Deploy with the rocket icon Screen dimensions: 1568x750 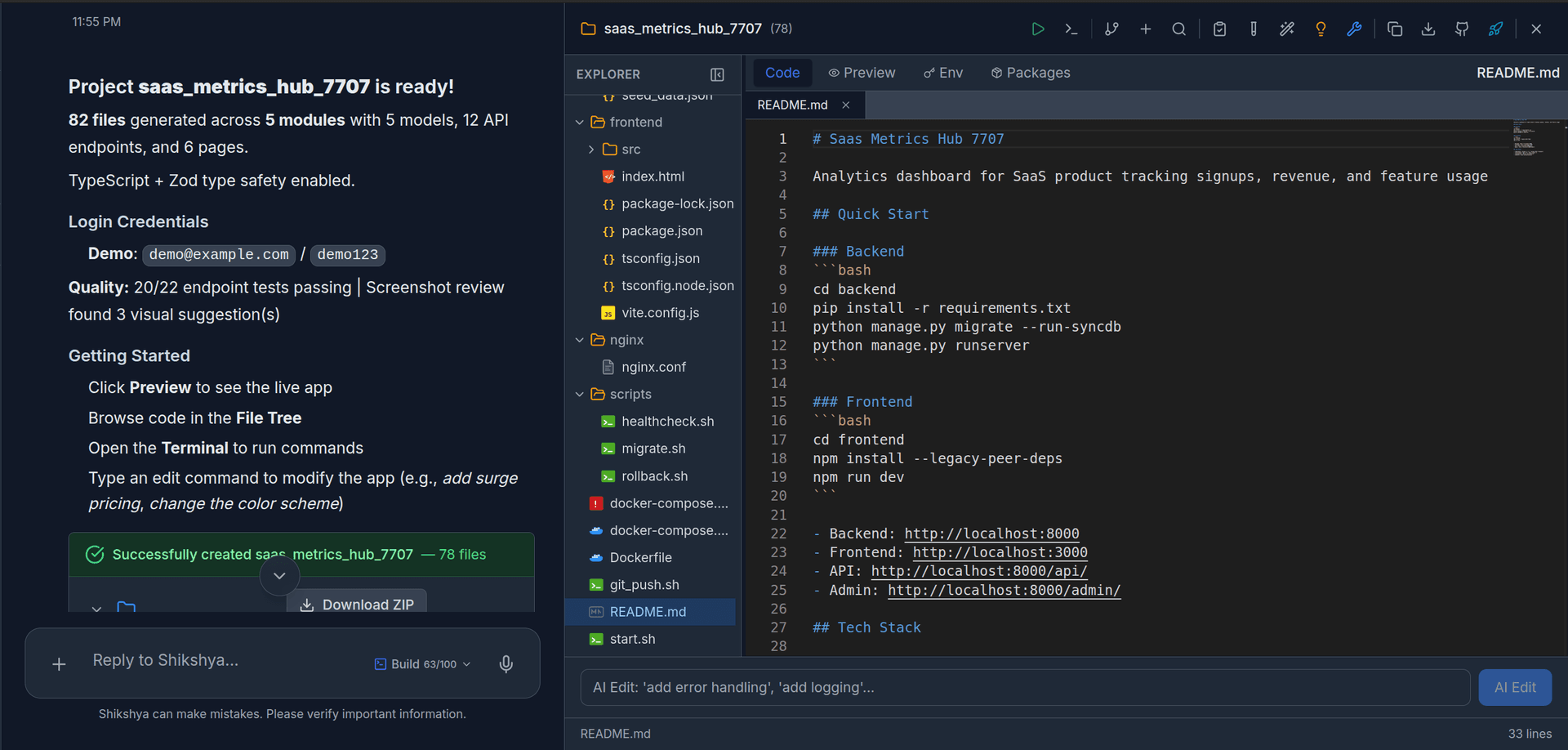[1495, 29]
